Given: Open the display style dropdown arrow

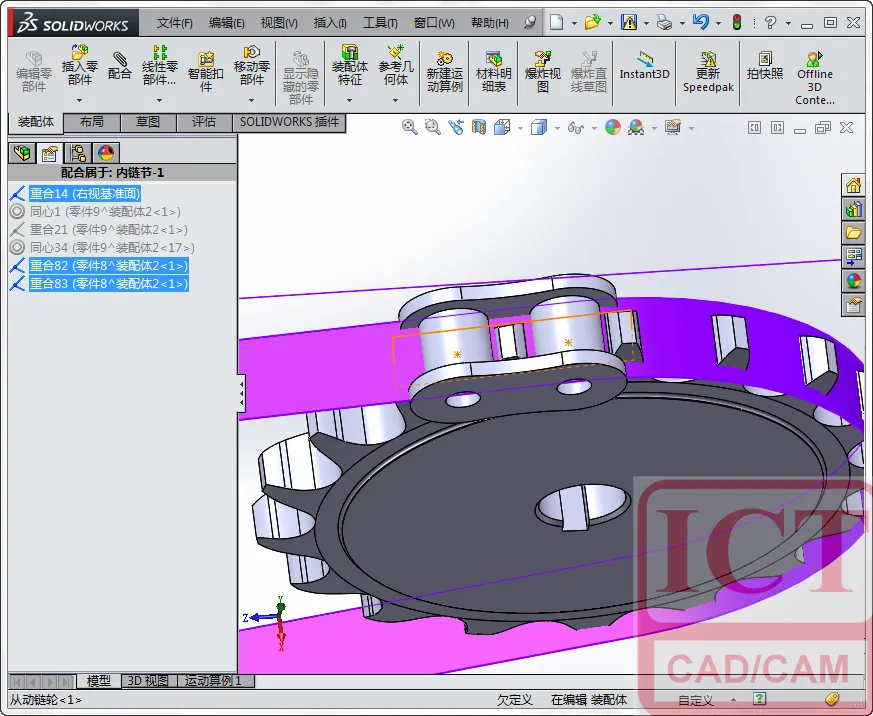Looking at the screenshot, I should (x=557, y=128).
